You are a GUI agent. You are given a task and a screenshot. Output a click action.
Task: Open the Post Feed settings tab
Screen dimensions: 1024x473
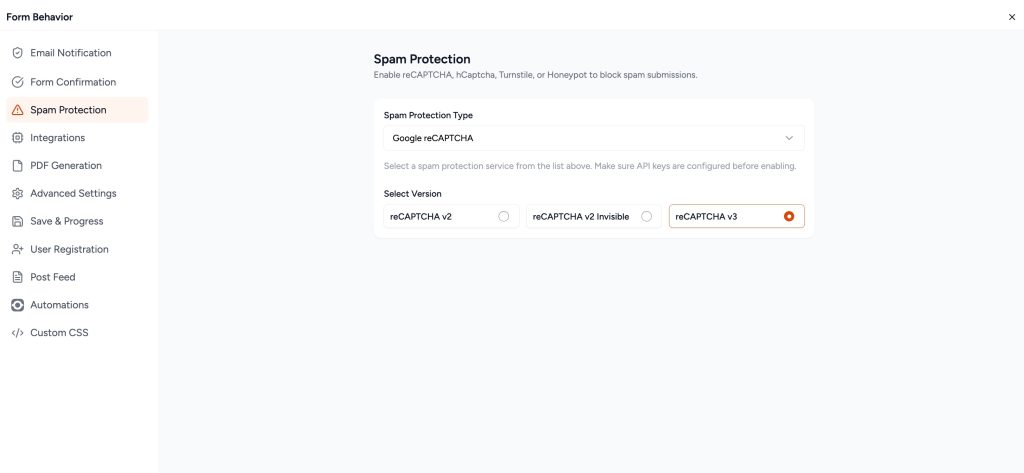(52, 277)
